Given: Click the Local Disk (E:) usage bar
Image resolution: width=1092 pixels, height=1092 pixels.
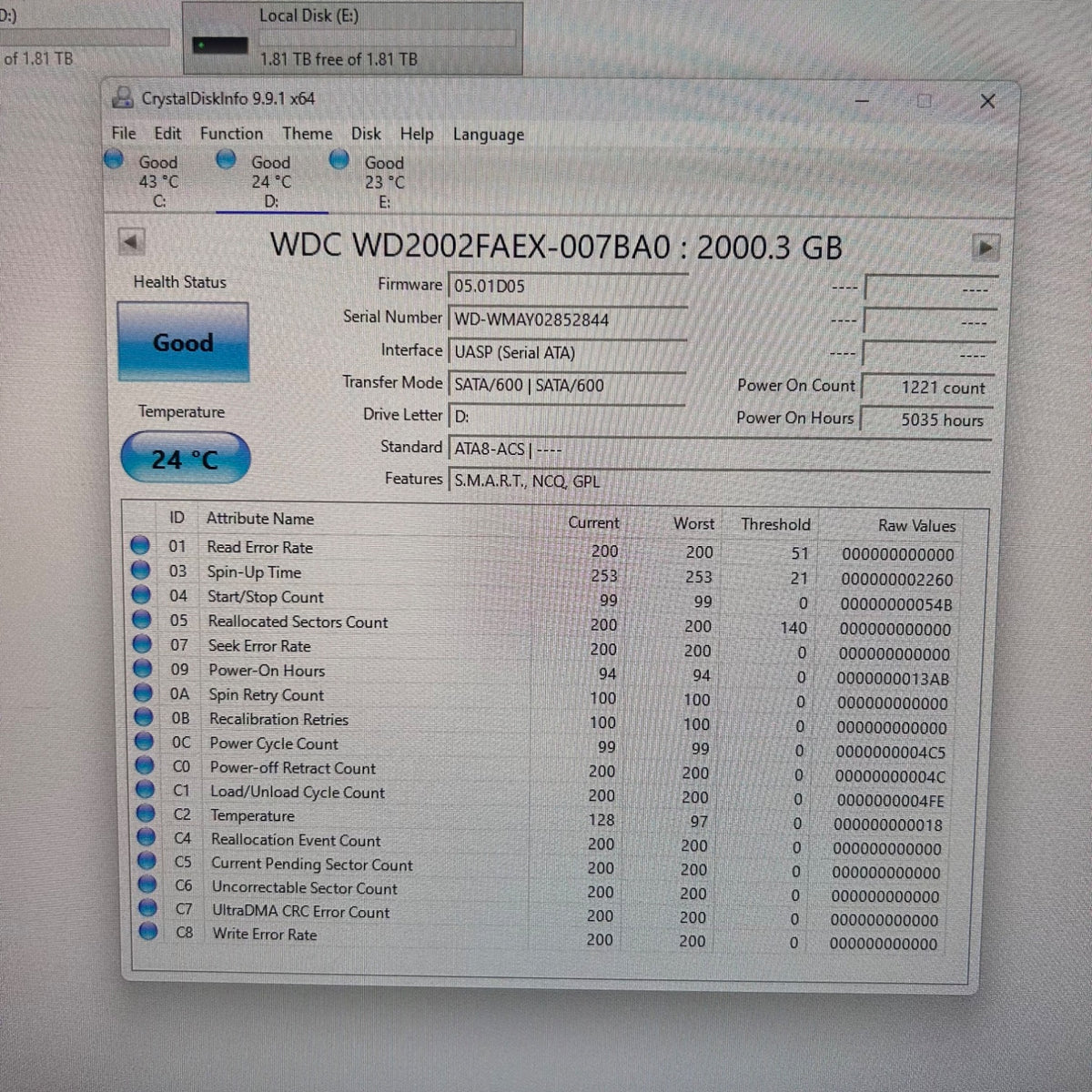Looking at the screenshot, I should point(387,37).
